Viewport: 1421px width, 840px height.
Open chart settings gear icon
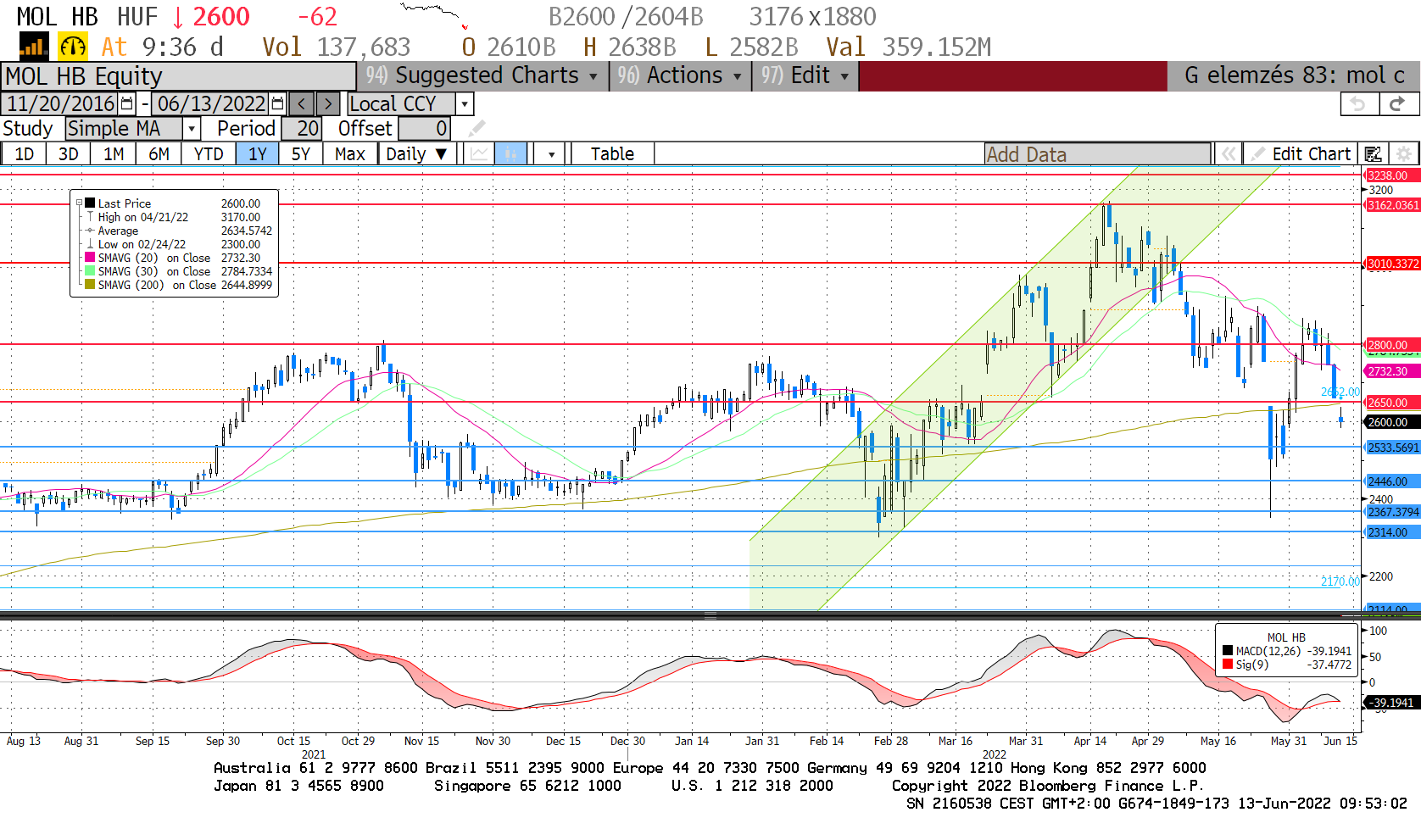1404,153
